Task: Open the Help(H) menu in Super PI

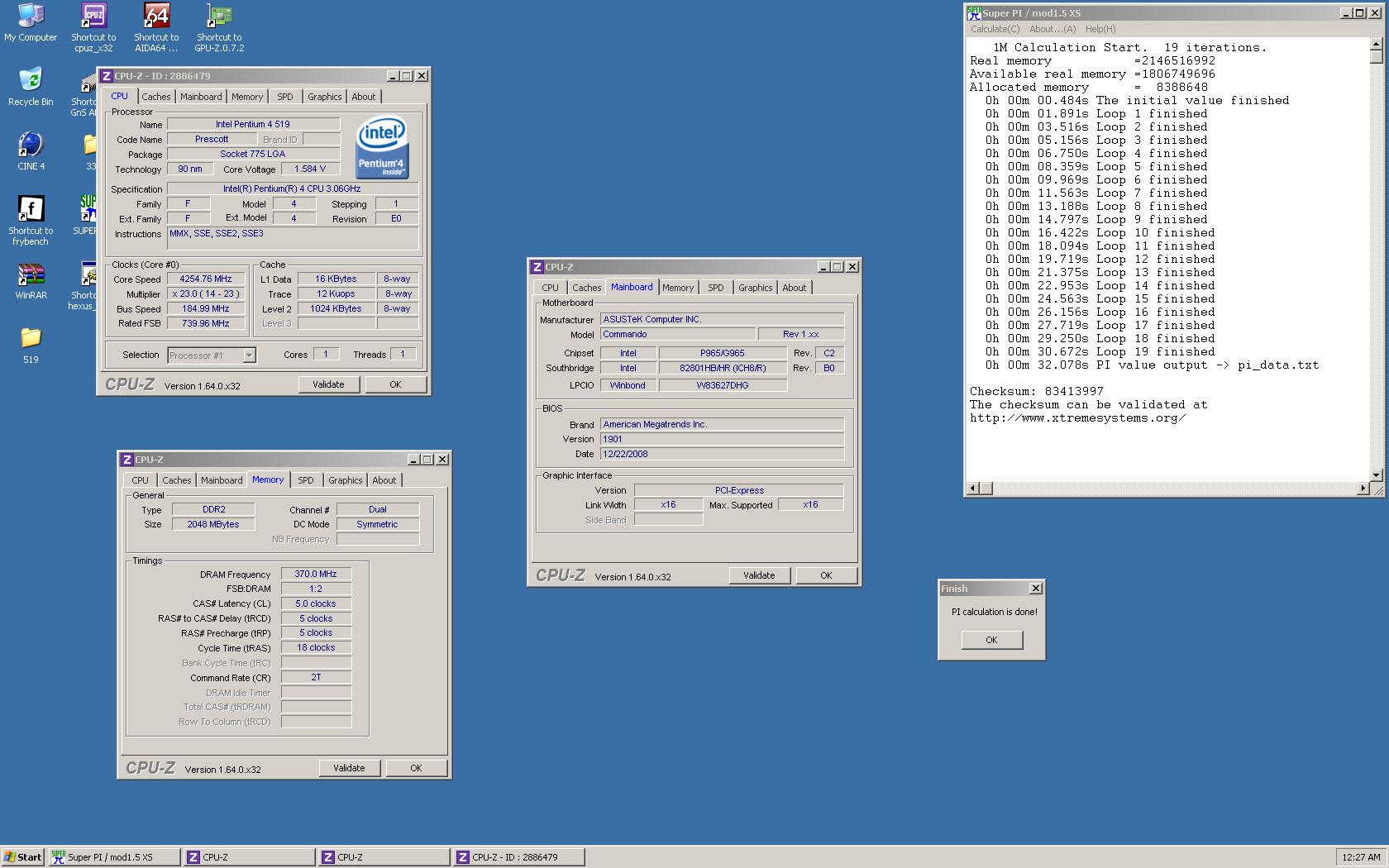Action: tap(1100, 29)
